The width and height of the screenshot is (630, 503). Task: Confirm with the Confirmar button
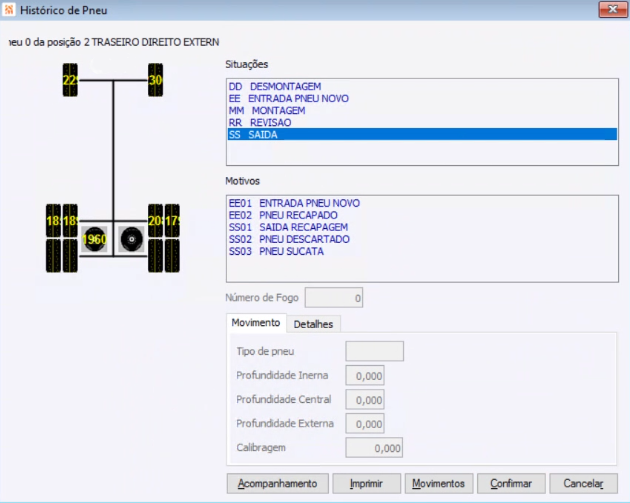coord(511,483)
